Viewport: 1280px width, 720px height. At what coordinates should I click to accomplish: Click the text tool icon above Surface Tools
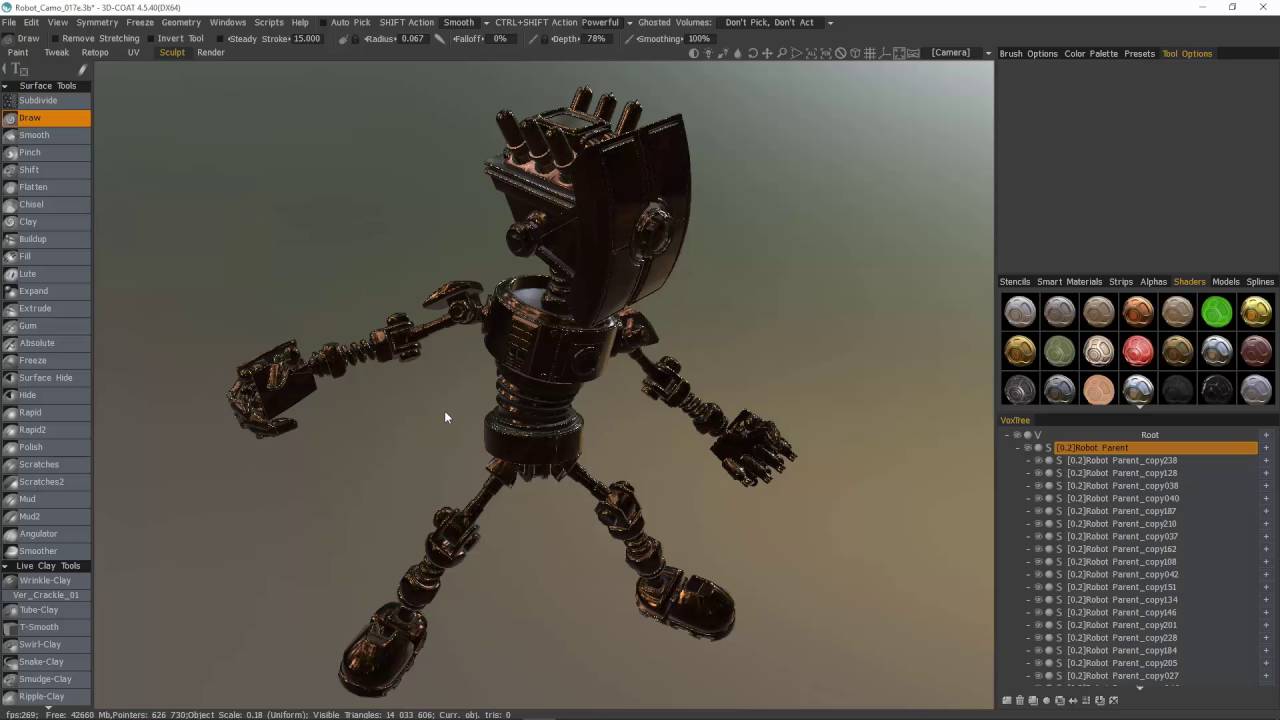coord(17,69)
